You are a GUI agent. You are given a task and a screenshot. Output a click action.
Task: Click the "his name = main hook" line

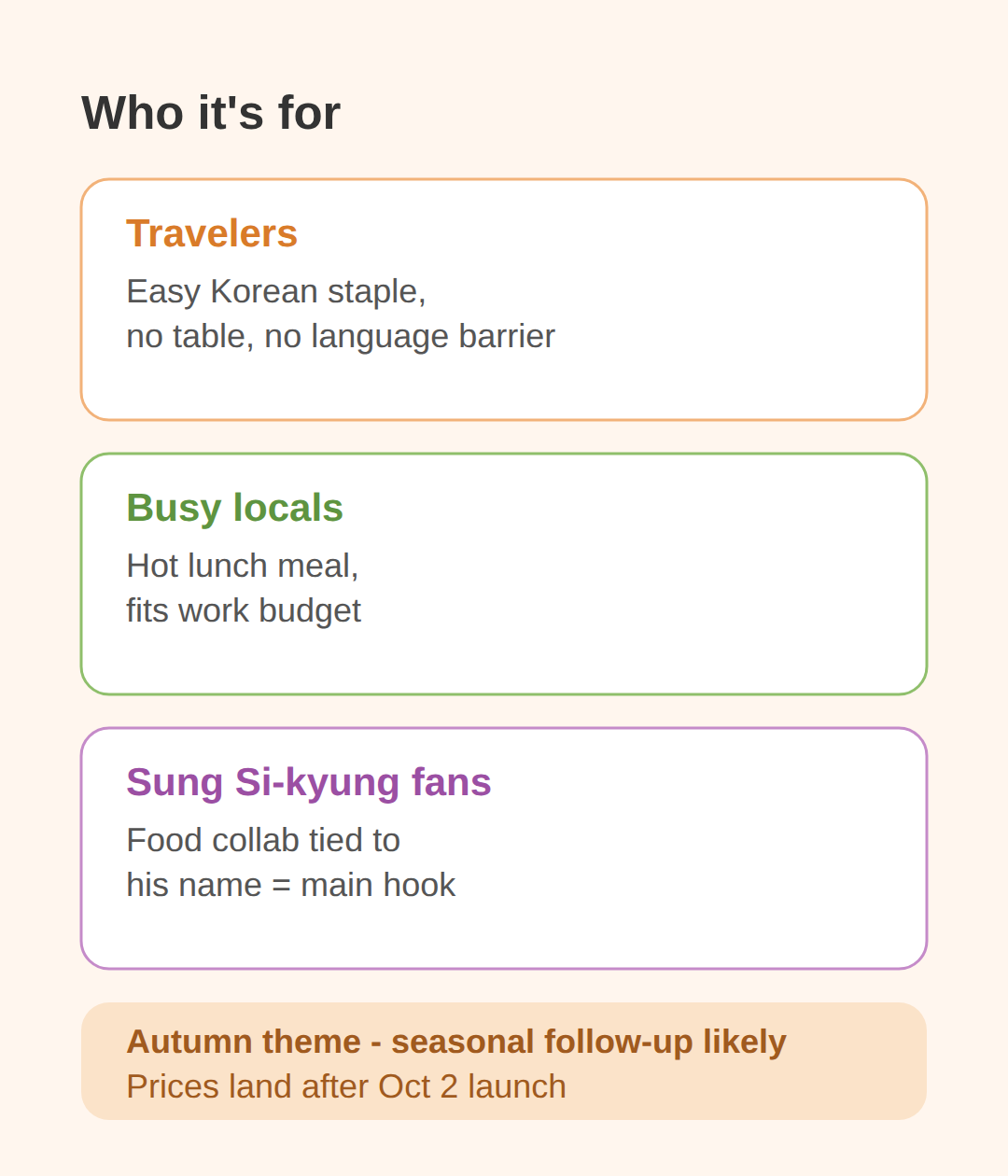tap(291, 885)
